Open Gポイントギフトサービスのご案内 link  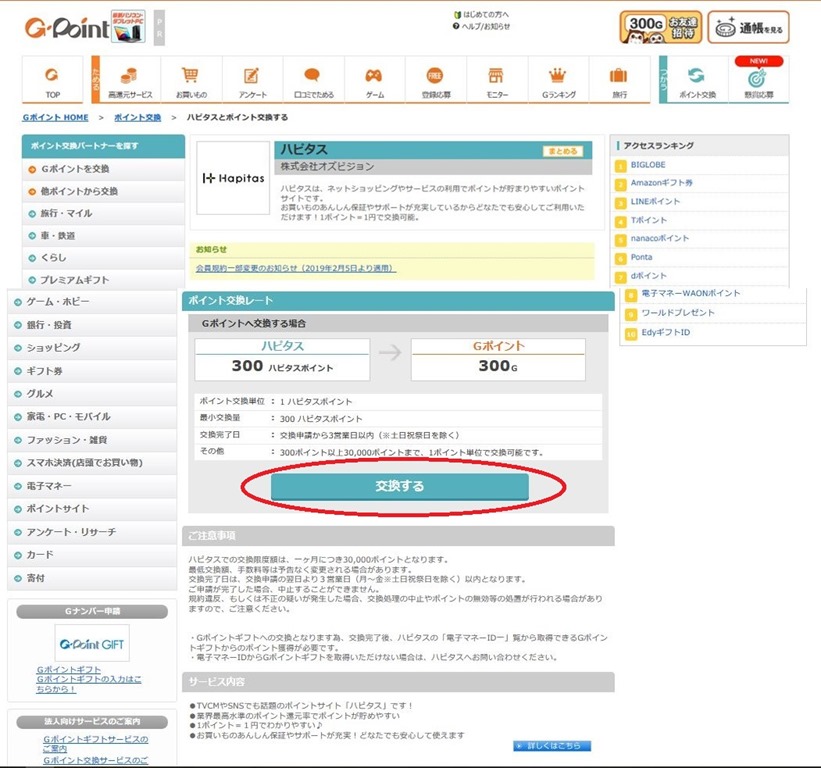click(95, 744)
